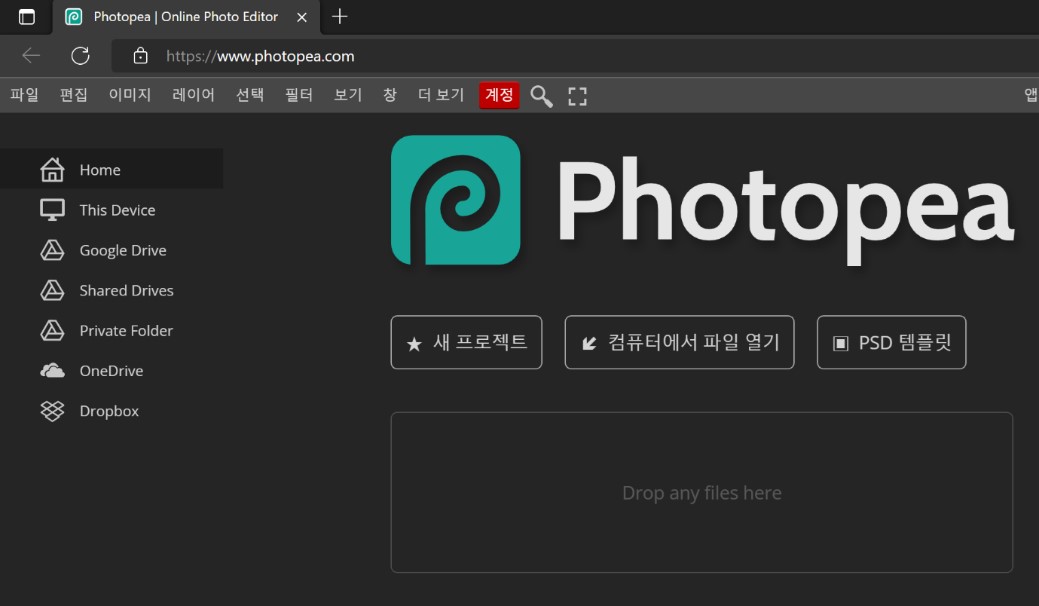Select the Photopea | Online Photo Editor tab
Image resolution: width=1039 pixels, height=606 pixels.
[186, 17]
